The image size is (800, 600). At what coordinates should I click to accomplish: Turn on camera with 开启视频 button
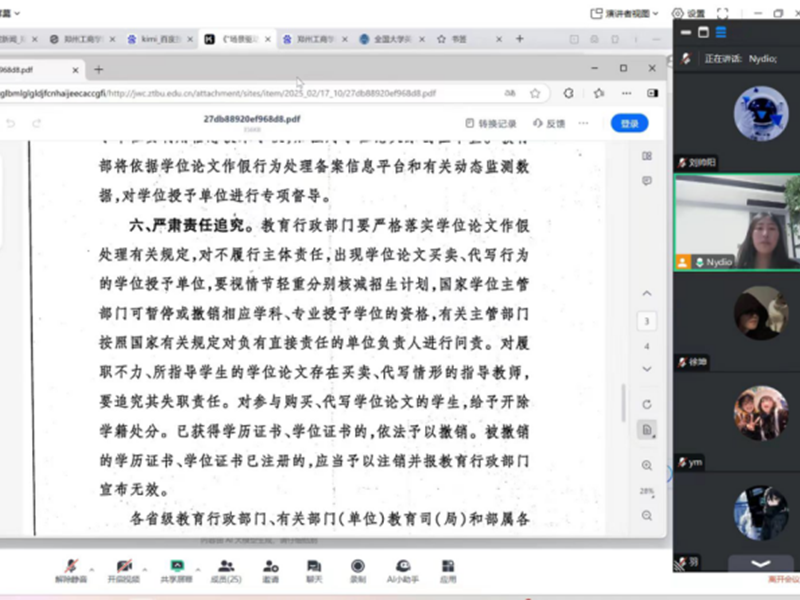pyautogui.click(x=123, y=567)
